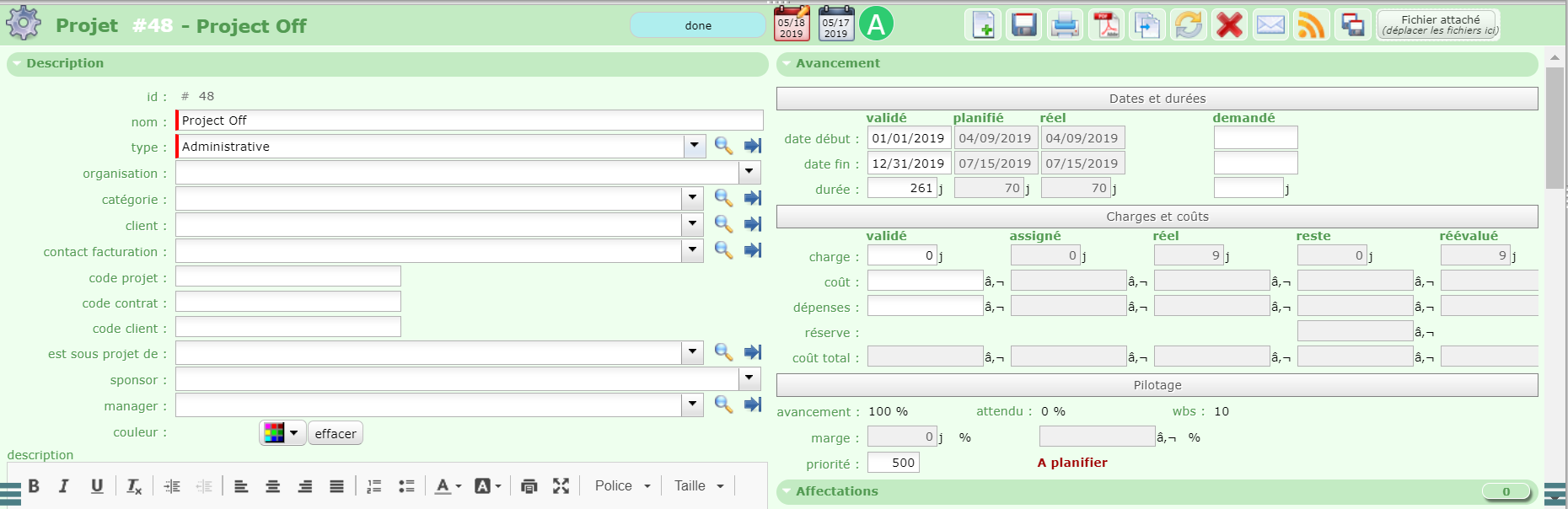
Task: Click the effacer button to clear the color
Action: (x=336, y=434)
